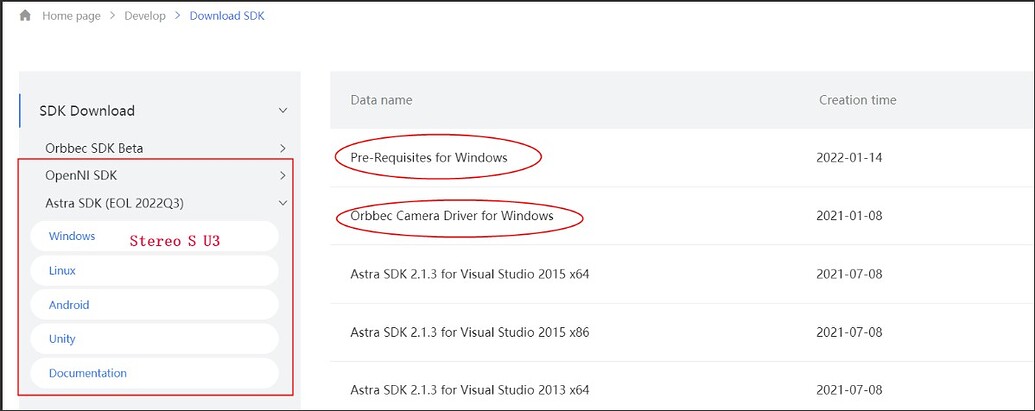Collapse Astra SDK (EOL 2022Q3) chevron

[283, 203]
